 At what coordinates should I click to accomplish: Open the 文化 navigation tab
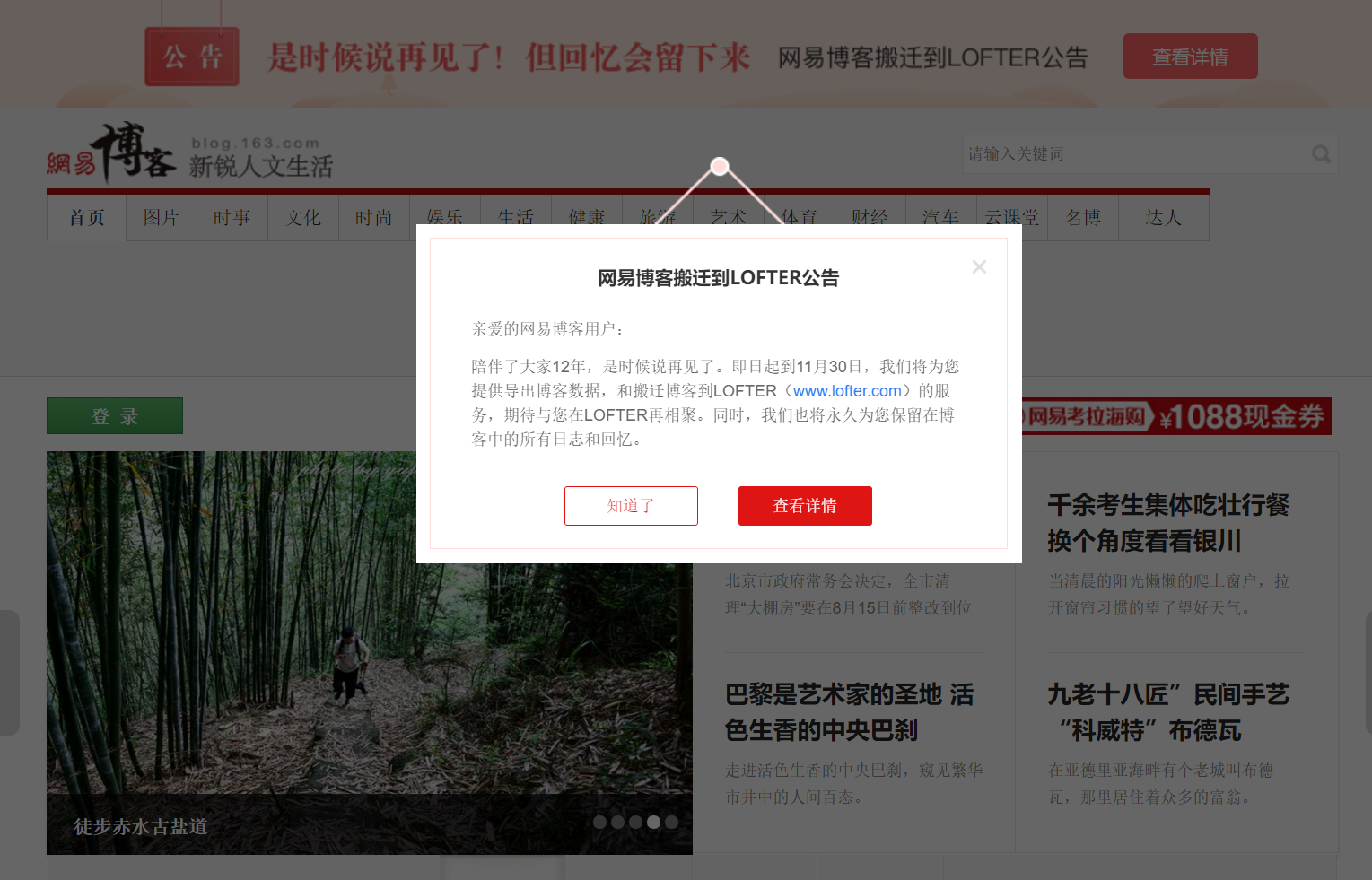(303, 218)
